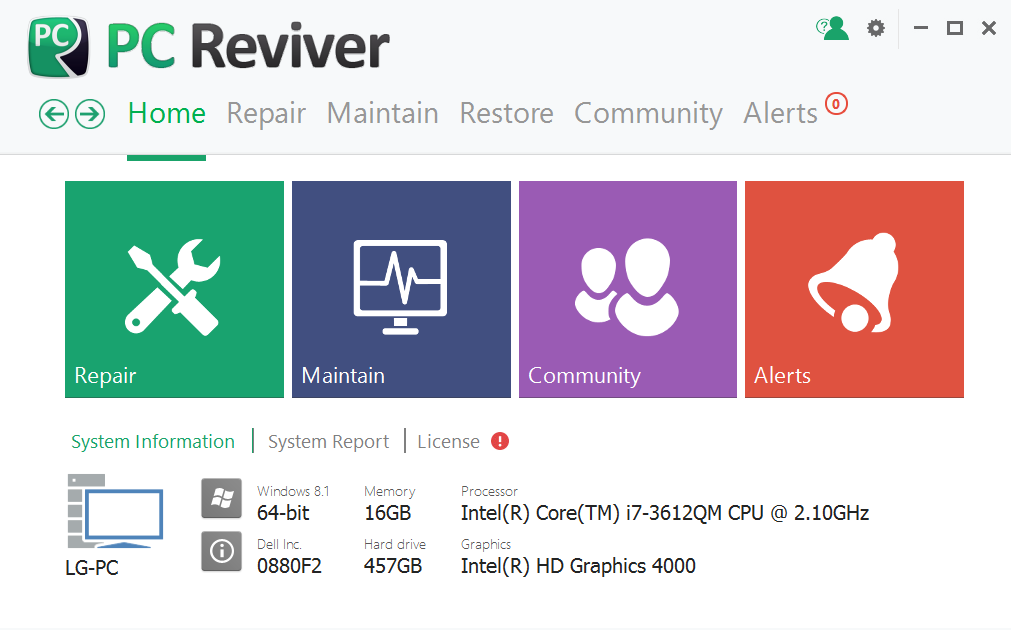1011x630 pixels.
Task: Open the help and account icon
Action: 832,28
